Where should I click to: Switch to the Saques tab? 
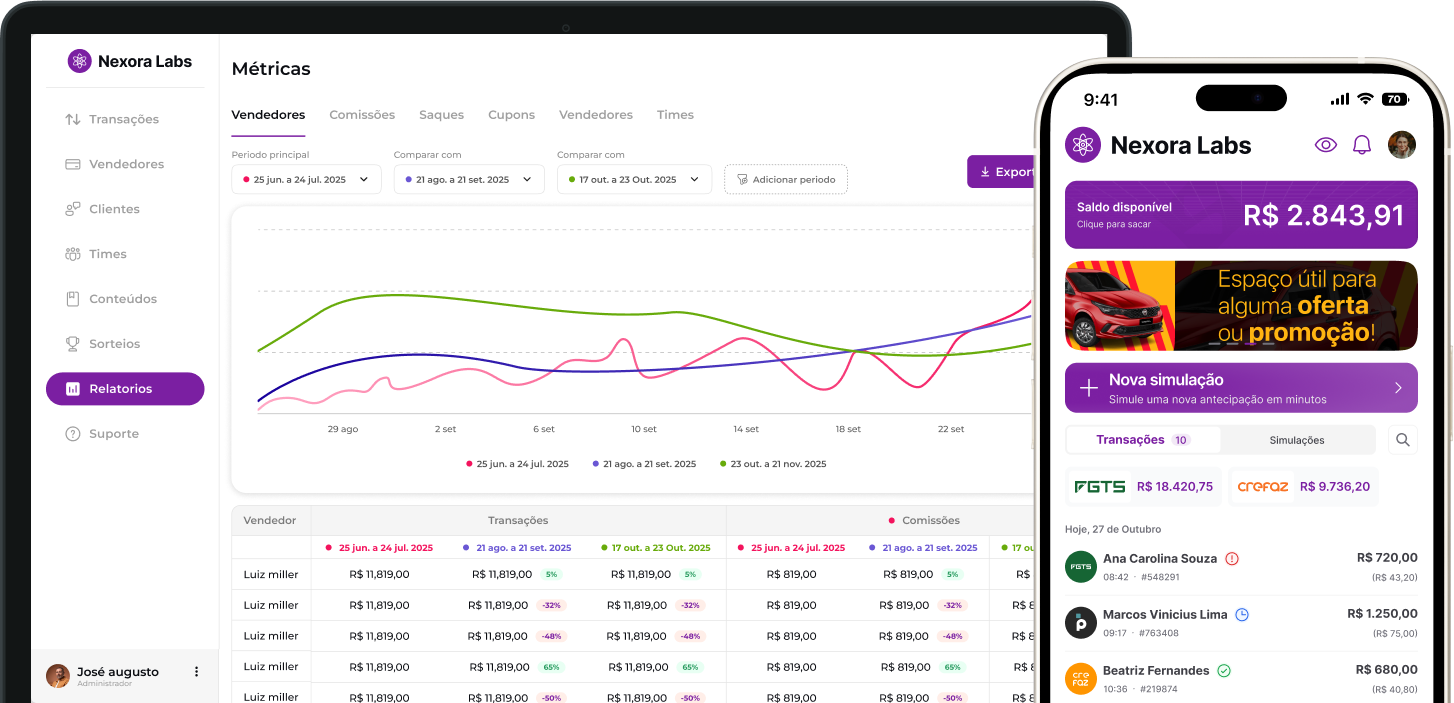(x=441, y=115)
